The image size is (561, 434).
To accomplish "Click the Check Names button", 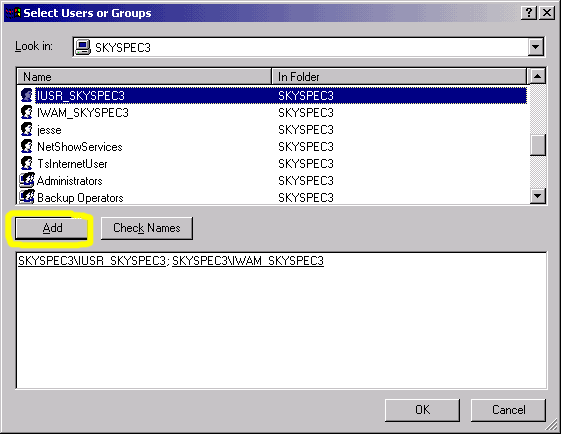I will (x=147, y=228).
